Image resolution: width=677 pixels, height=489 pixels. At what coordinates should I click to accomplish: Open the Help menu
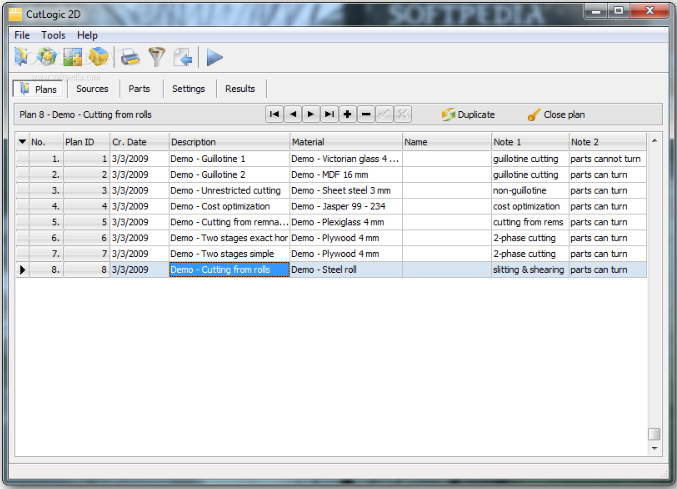tap(87, 35)
